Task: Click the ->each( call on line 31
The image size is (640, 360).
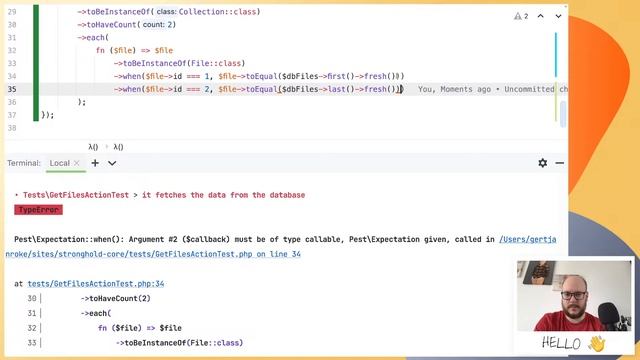Action: 93,38
